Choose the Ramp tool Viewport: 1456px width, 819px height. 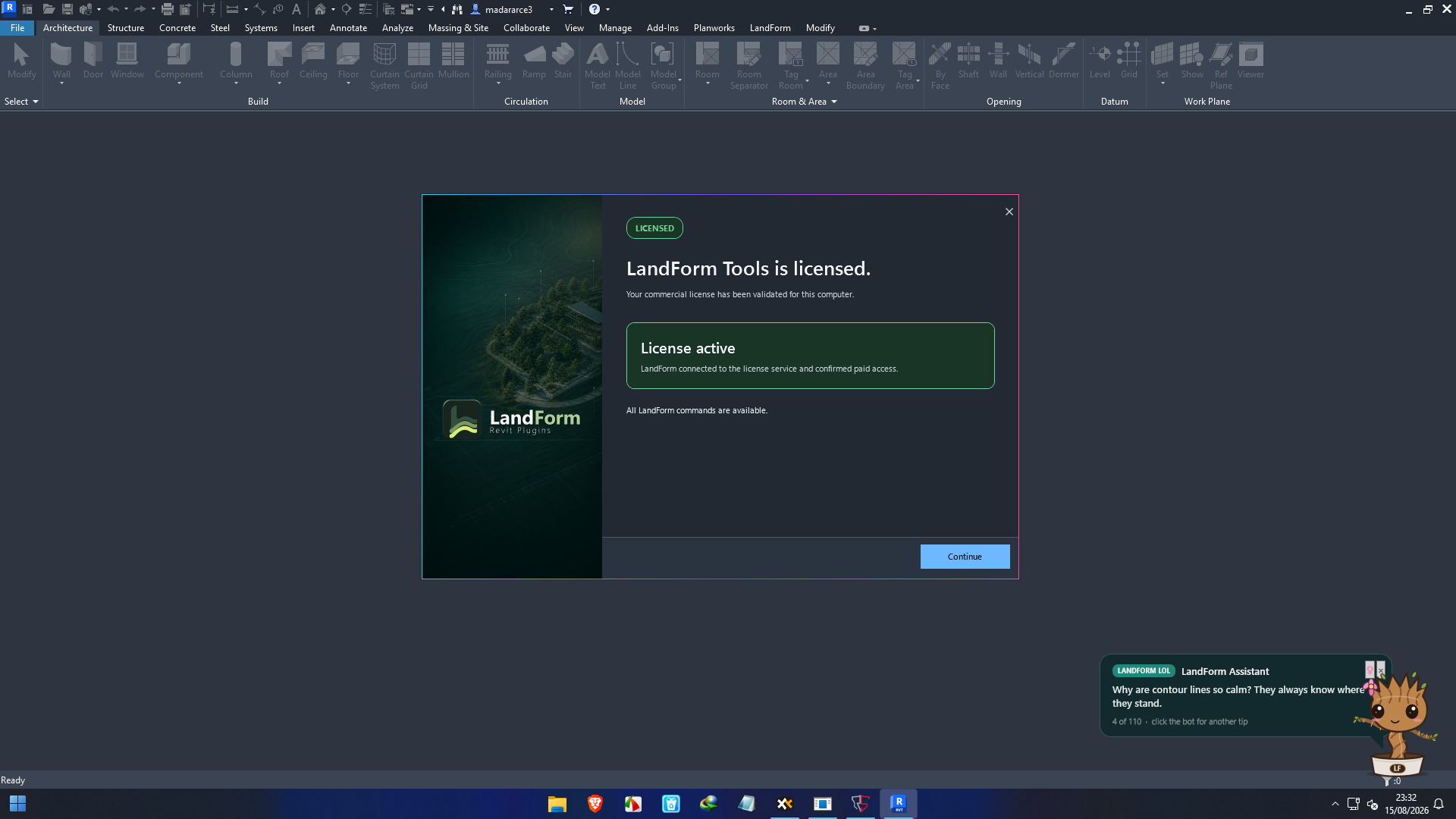pyautogui.click(x=534, y=61)
